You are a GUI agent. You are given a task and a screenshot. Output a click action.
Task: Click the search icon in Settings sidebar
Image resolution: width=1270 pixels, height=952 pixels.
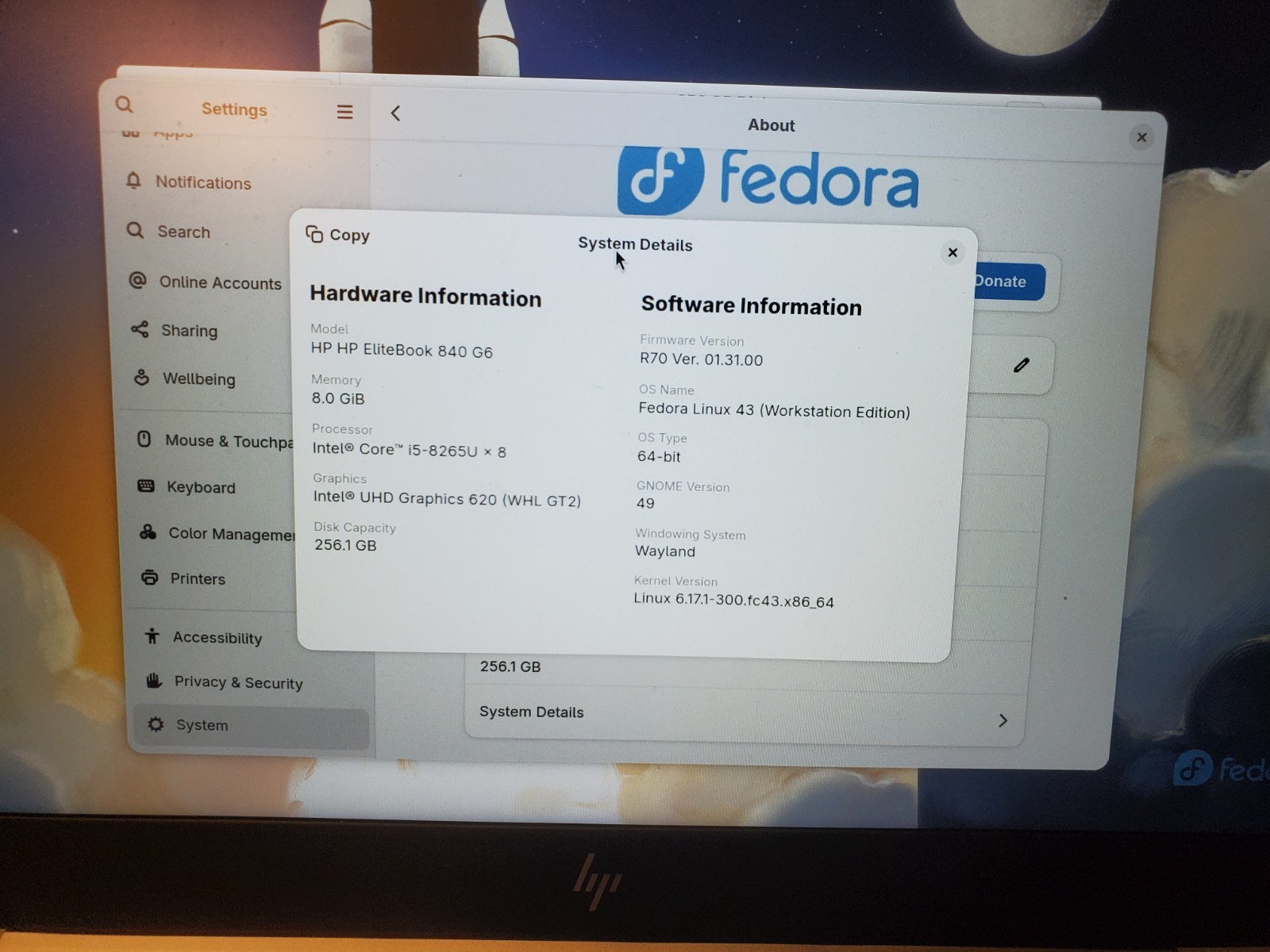pos(124,105)
